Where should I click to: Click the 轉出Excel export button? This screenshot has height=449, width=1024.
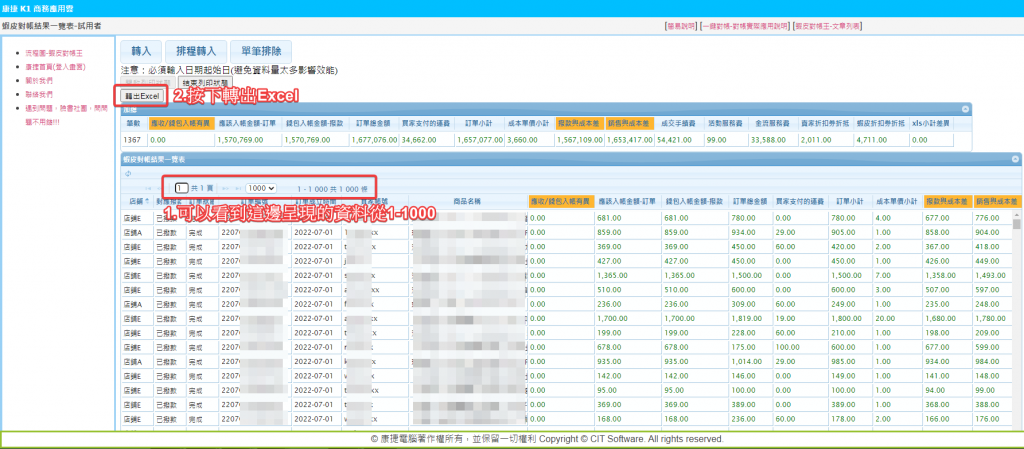coord(141,96)
